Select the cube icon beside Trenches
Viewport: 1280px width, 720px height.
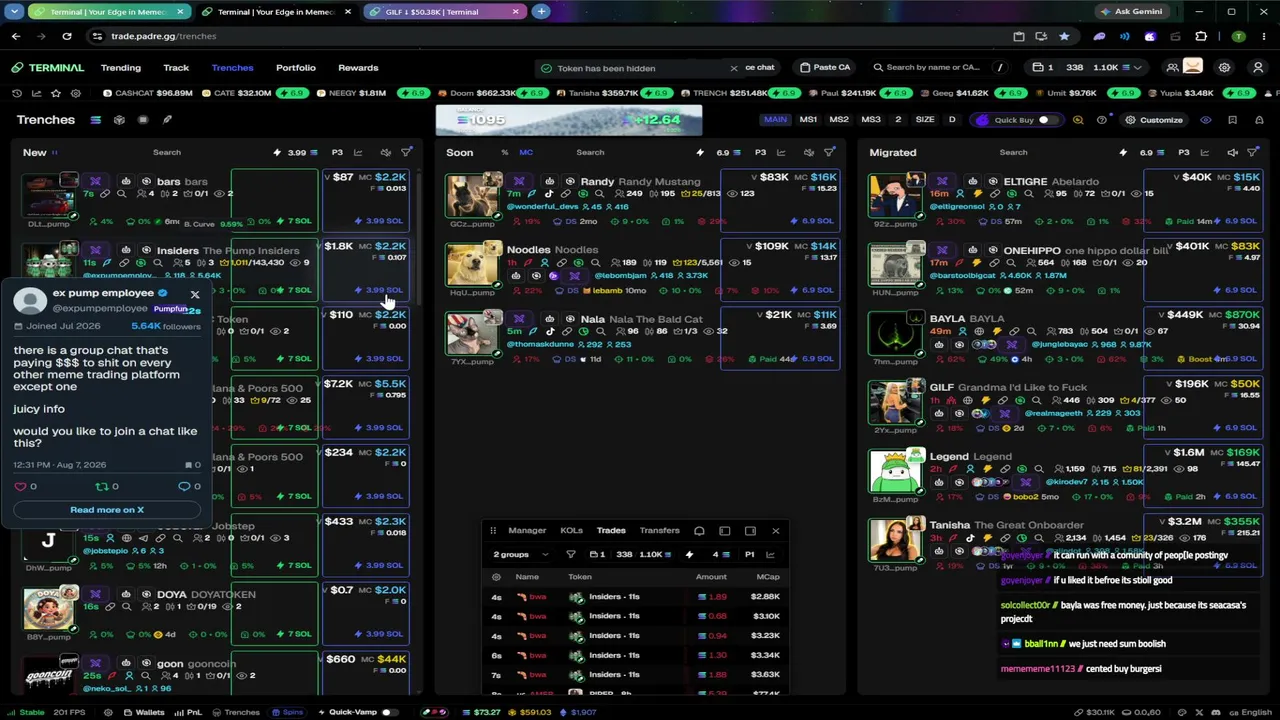[x=119, y=120]
